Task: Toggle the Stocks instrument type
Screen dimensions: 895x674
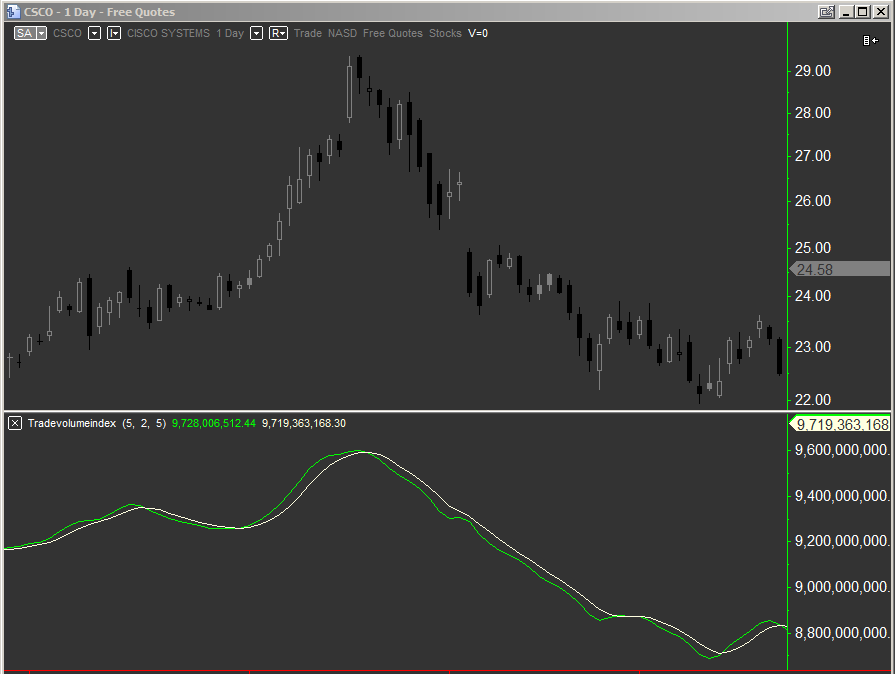Action: (445, 33)
